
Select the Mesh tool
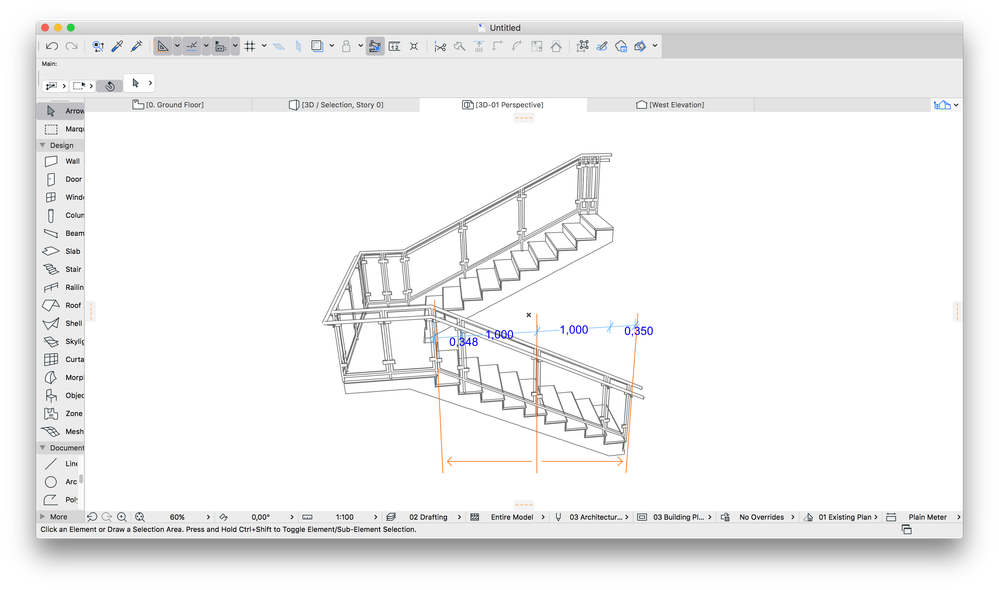(61, 431)
